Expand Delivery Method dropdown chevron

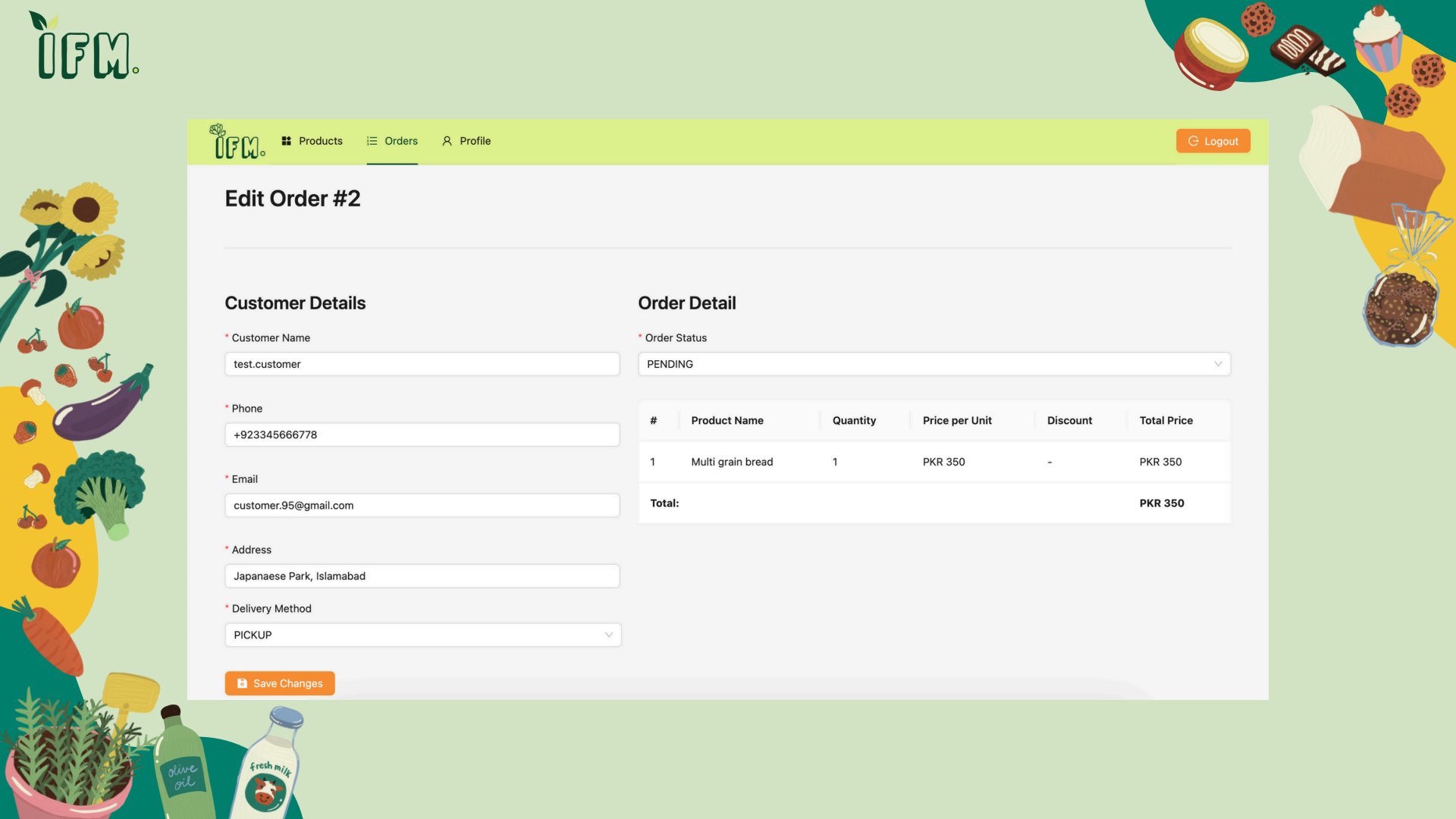click(608, 635)
